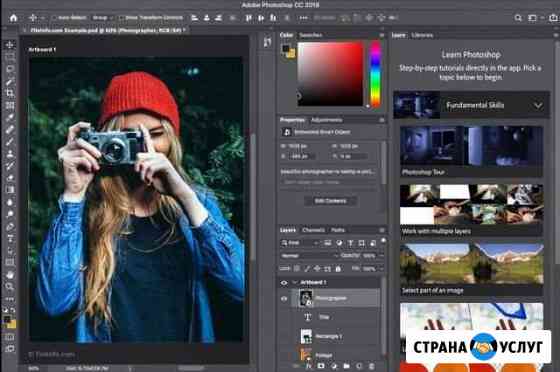
Task: Click the foreground color swatch in toolbox
Action: [x=7, y=320]
